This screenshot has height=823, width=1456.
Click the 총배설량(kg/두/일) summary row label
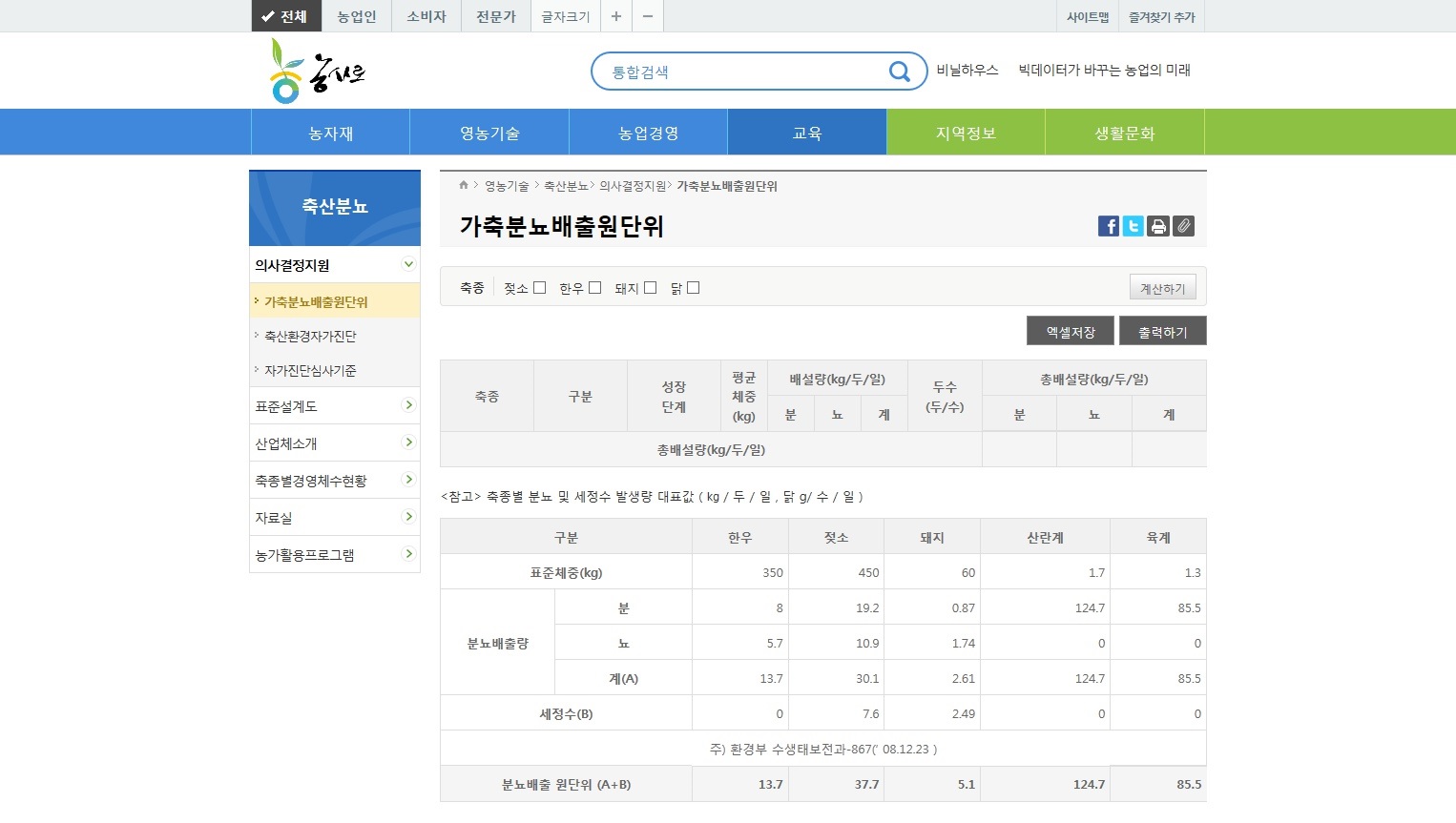711,449
